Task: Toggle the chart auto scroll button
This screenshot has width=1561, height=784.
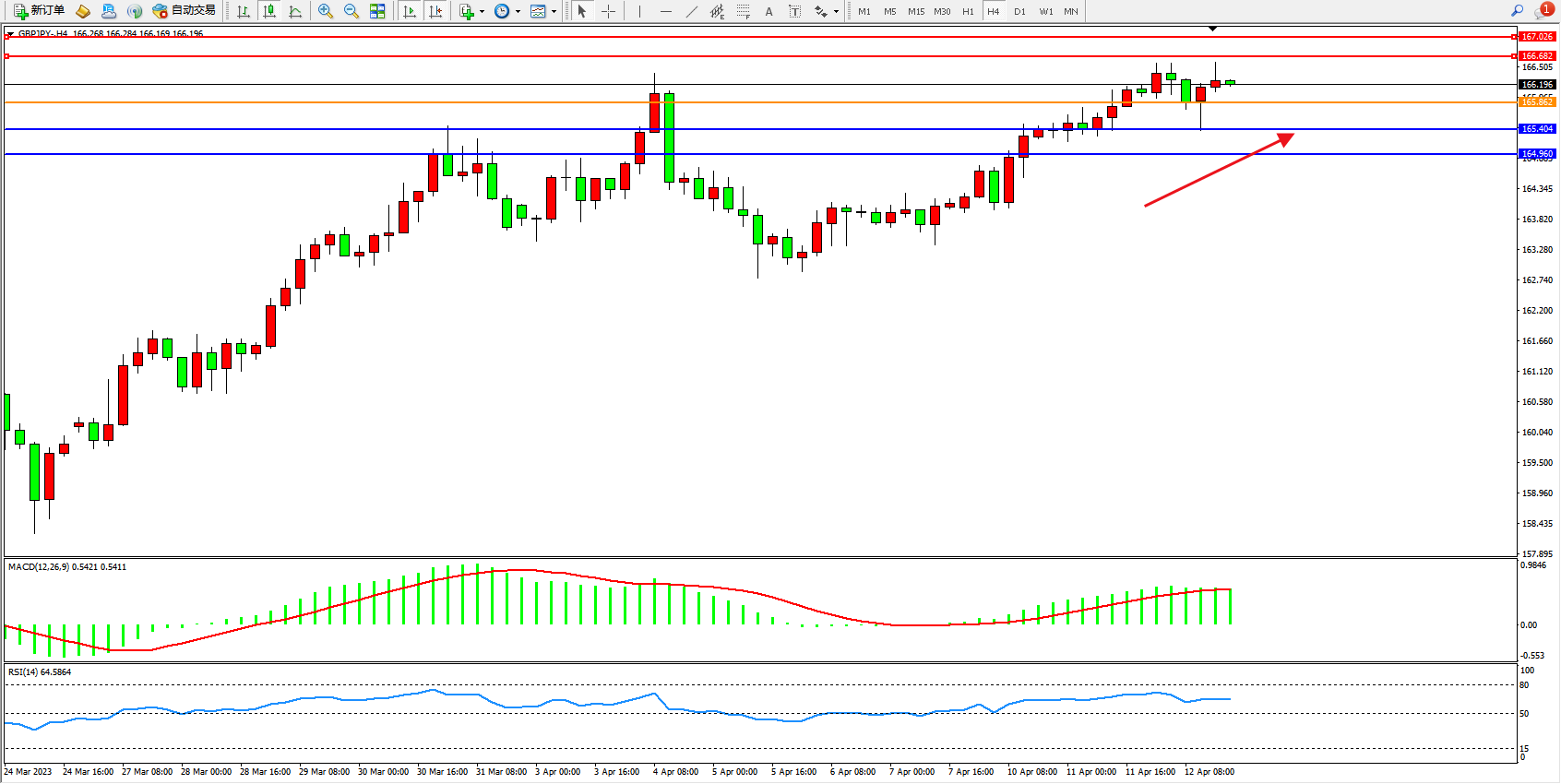Action: [410, 11]
